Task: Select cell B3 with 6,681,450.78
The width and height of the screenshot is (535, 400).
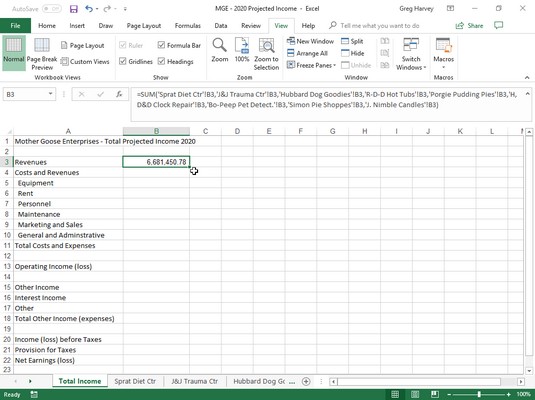Action: click(x=156, y=162)
